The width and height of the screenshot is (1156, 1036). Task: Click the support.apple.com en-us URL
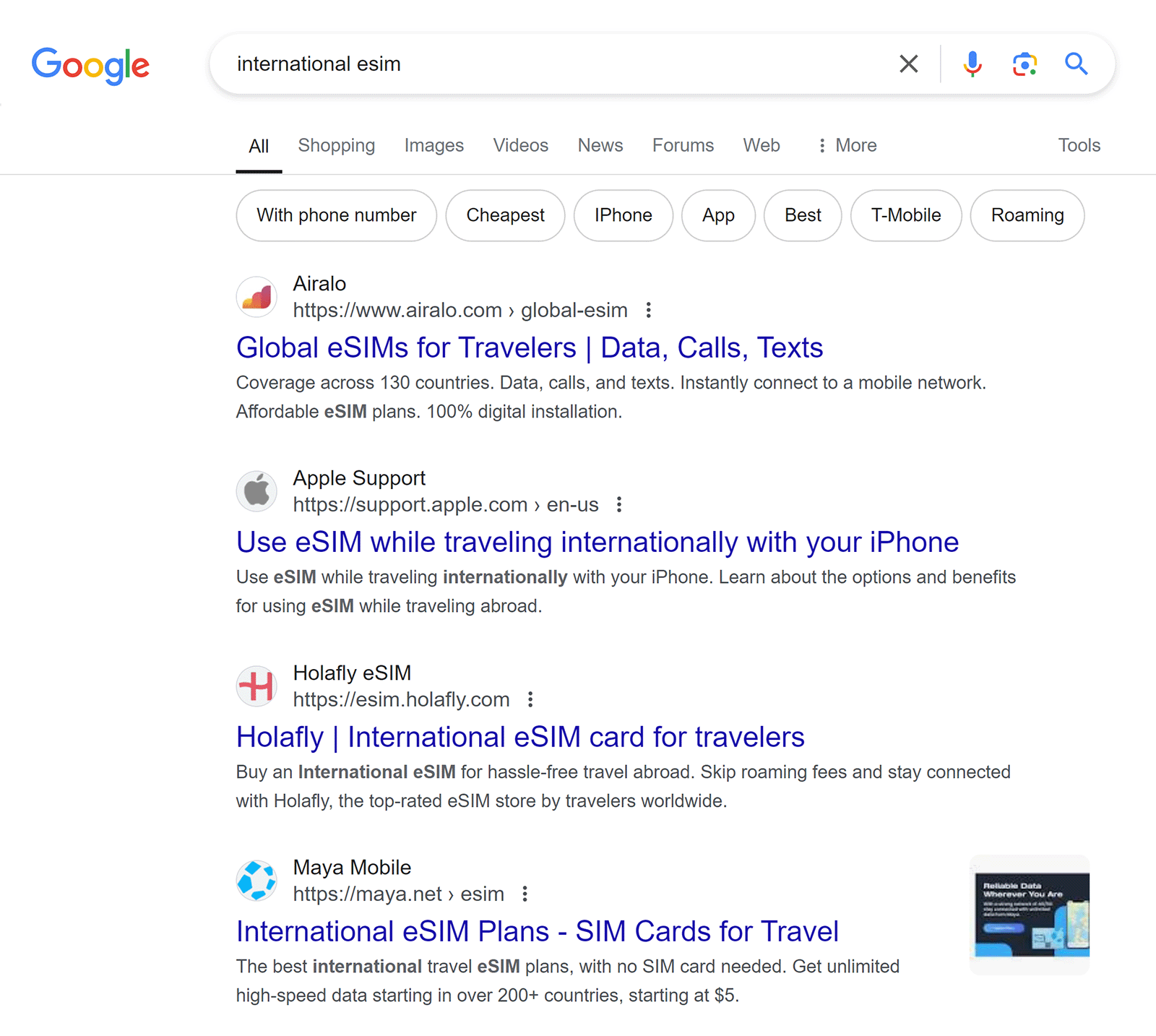[x=446, y=504]
